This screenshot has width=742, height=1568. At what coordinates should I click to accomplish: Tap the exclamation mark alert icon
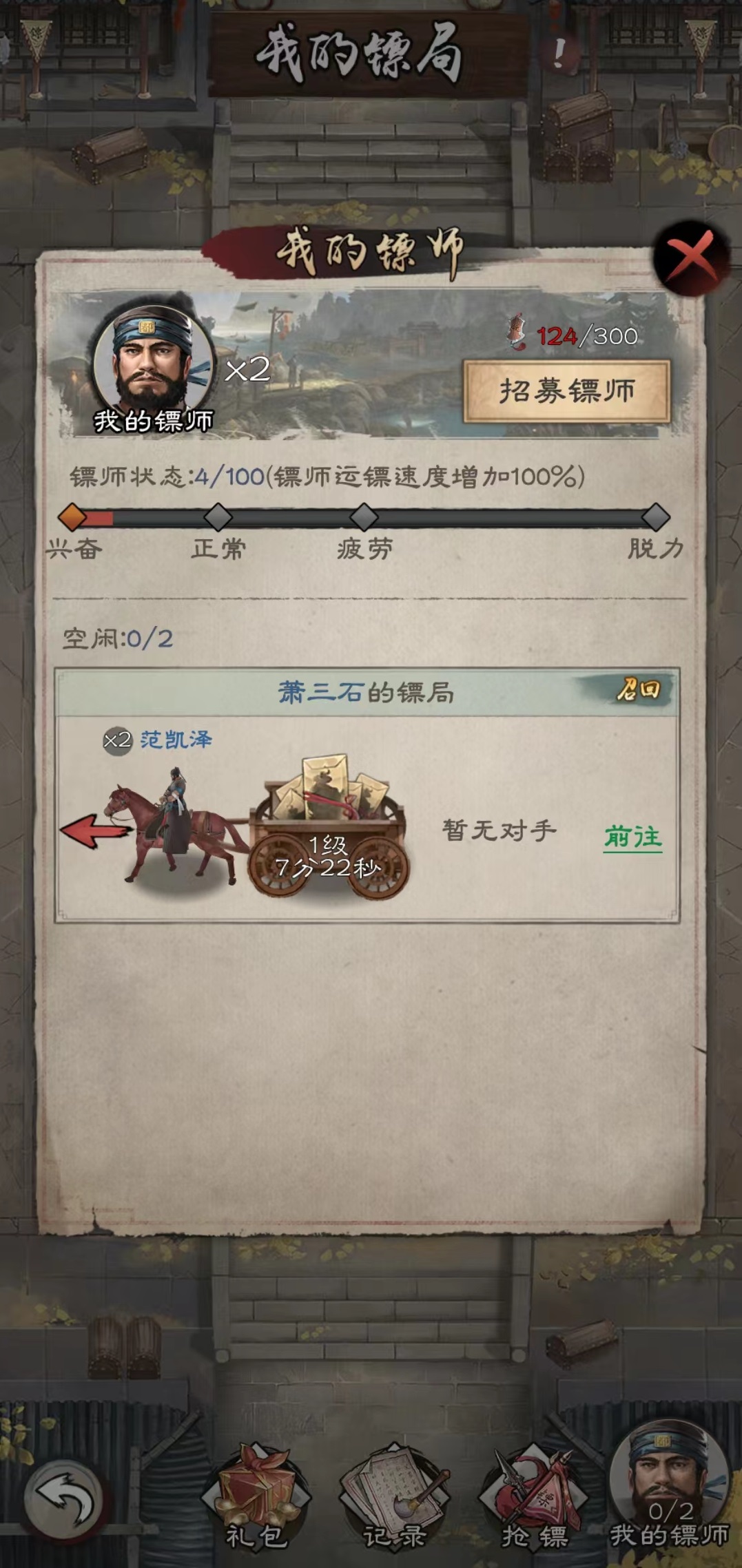[560, 52]
